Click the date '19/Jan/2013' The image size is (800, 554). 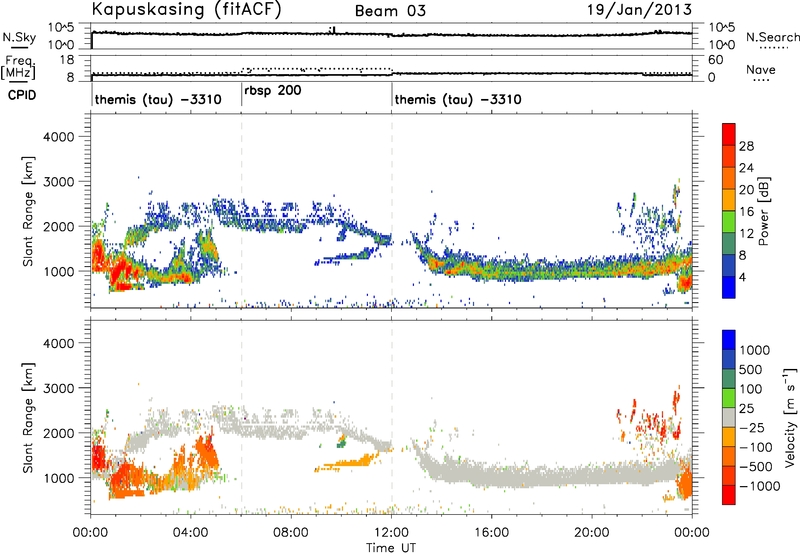coord(639,10)
